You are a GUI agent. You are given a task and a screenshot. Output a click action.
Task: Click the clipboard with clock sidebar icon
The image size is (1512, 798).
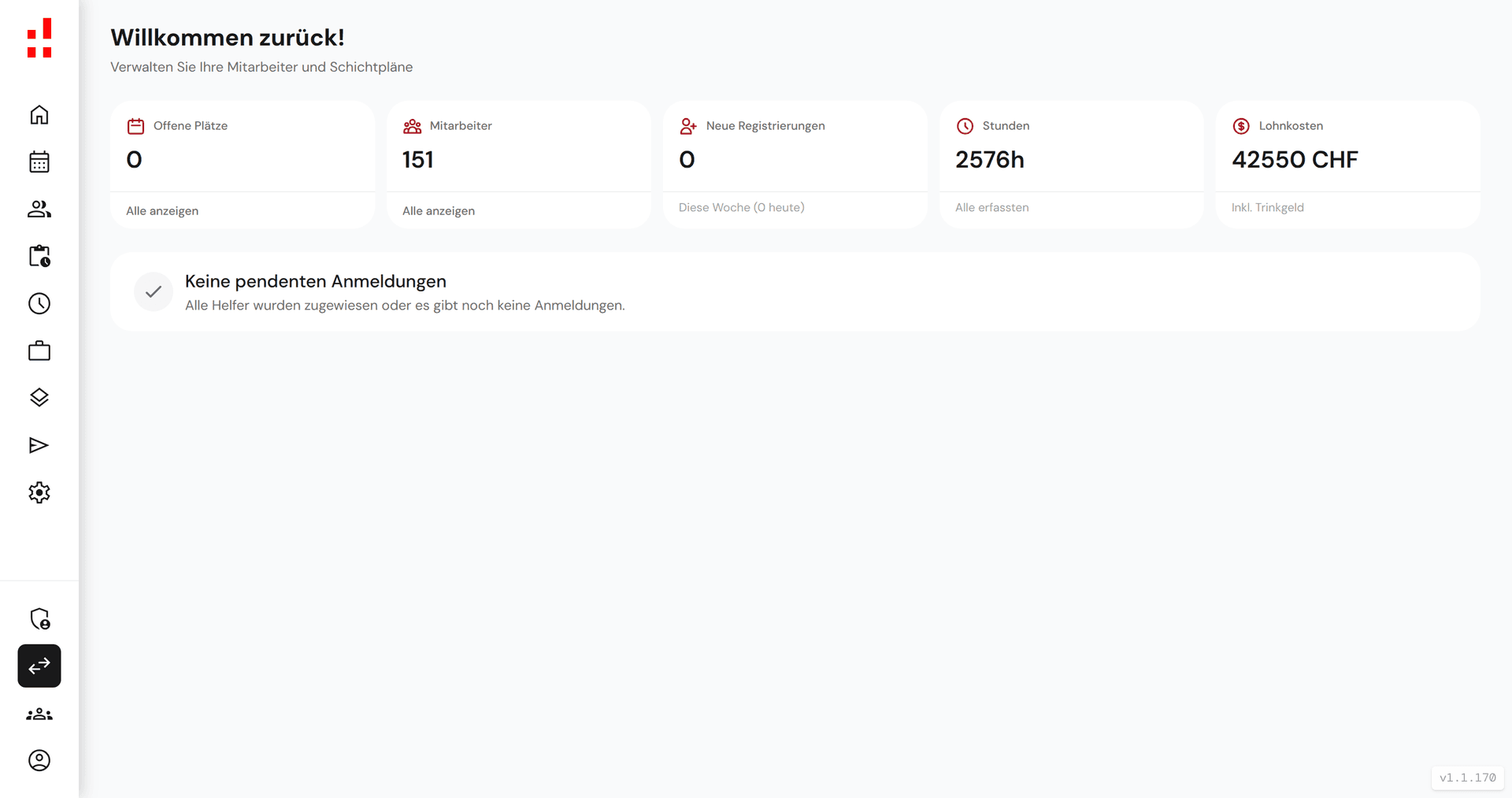39,256
